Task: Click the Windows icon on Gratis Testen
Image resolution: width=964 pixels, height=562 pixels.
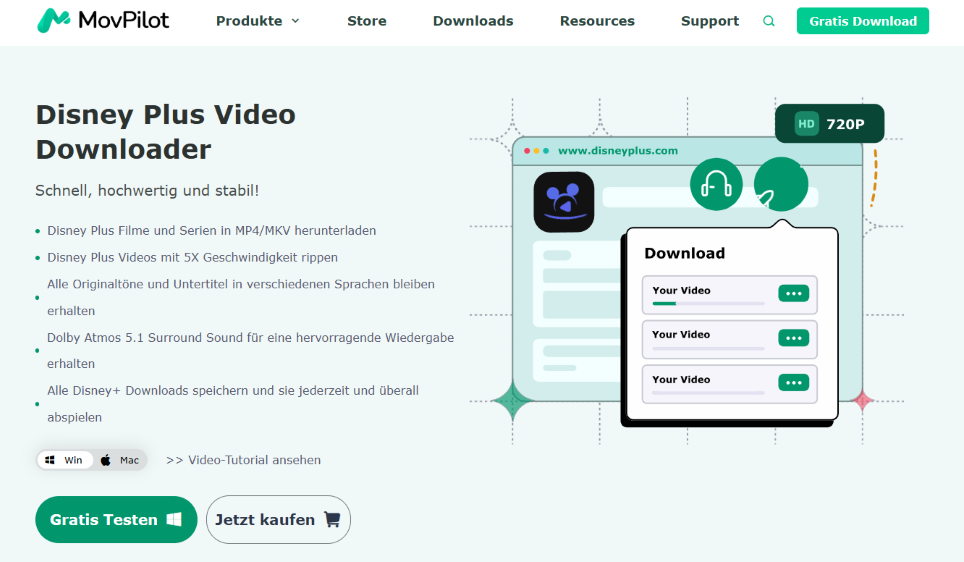Action: [x=174, y=520]
